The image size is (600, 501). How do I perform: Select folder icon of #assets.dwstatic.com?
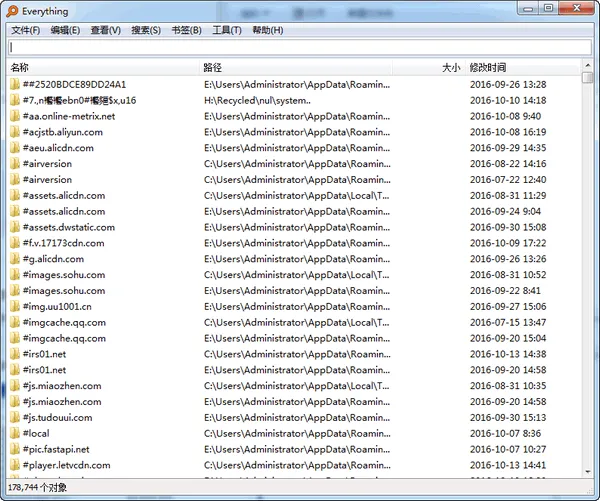pos(15,227)
